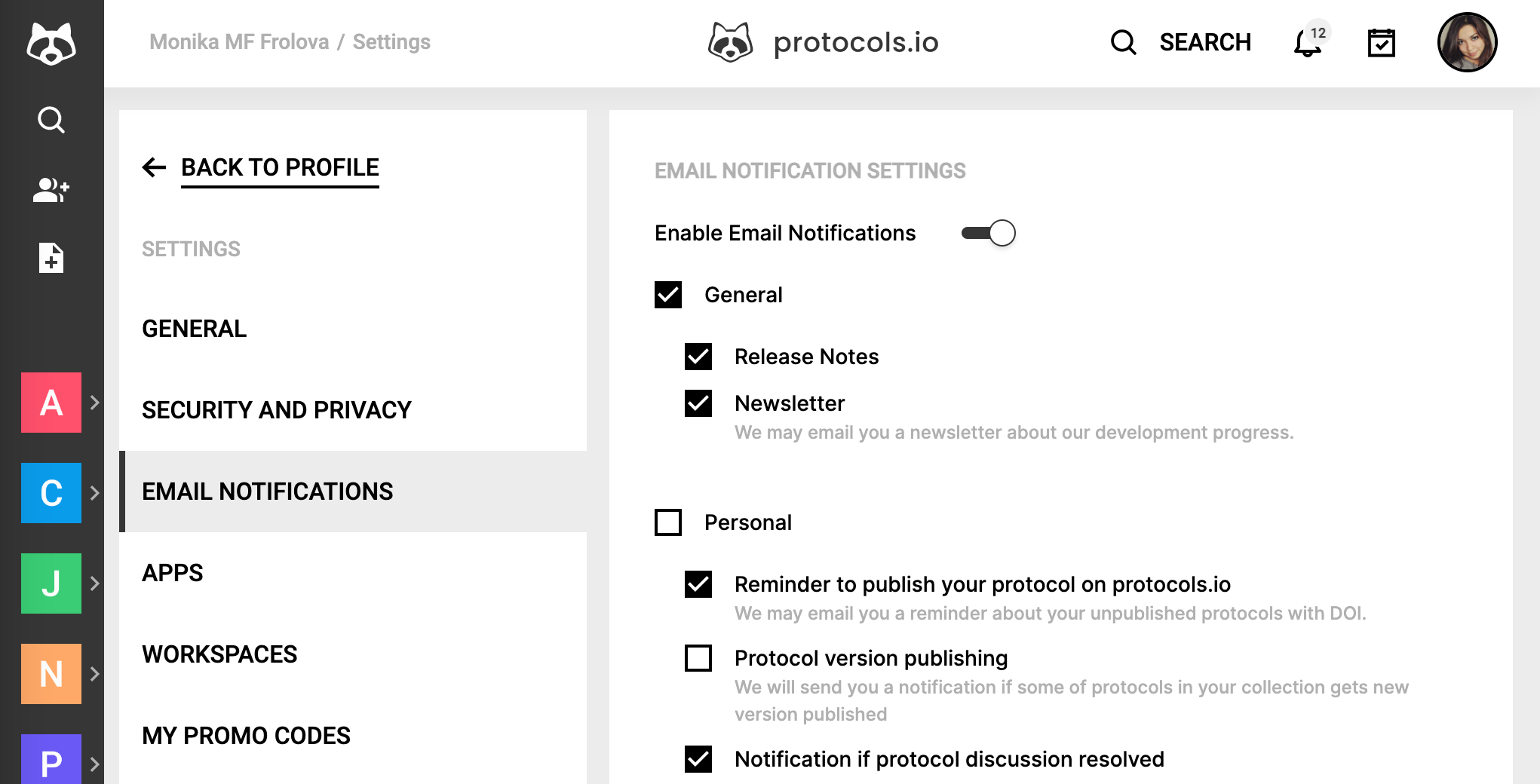Enable Protocol version publishing checkbox
The image size is (1540, 784).
click(698, 658)
